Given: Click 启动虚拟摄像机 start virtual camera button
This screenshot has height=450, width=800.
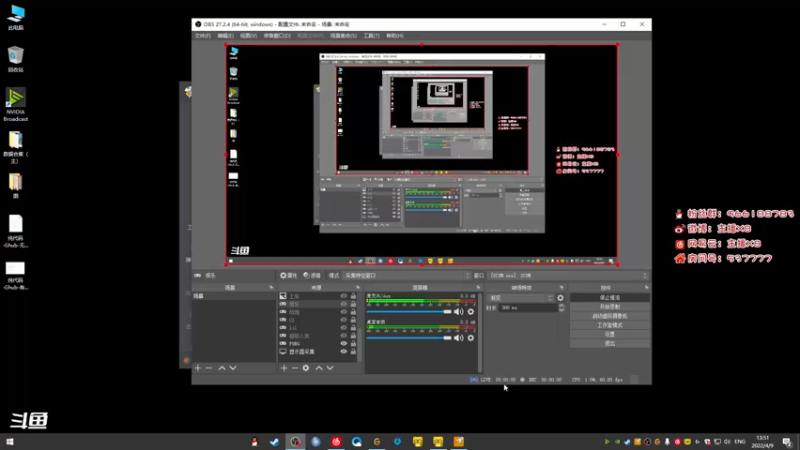Looking at the screenshot, I should 610,316.
